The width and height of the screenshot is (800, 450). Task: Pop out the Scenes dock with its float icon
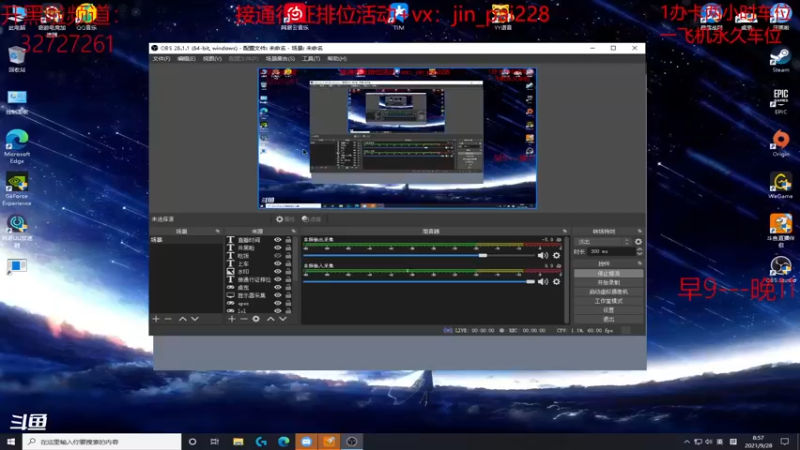pyautogui.click(x=218, y=231)
